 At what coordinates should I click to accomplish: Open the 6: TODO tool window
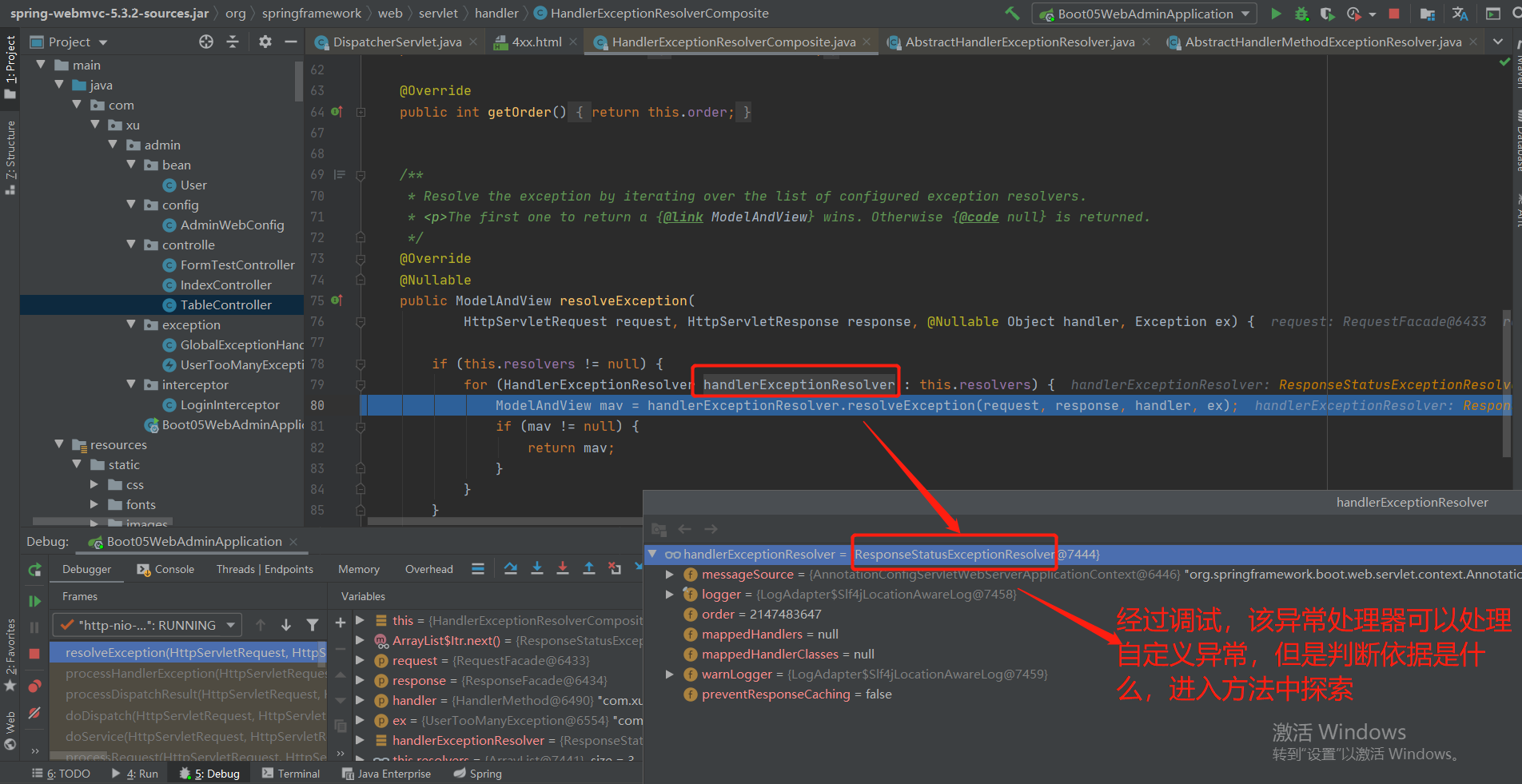61,774
